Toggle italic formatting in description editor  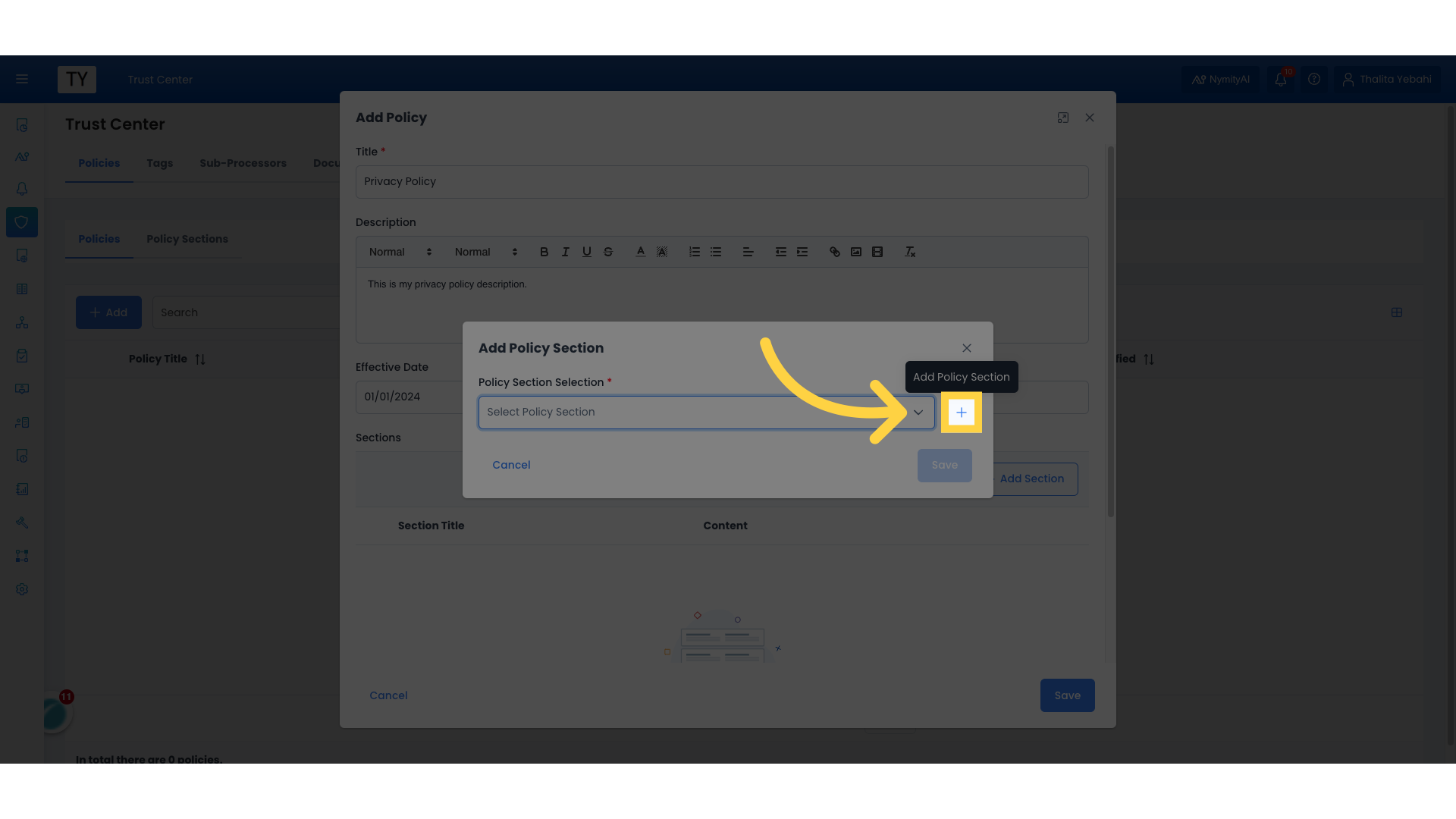point(565,252)
